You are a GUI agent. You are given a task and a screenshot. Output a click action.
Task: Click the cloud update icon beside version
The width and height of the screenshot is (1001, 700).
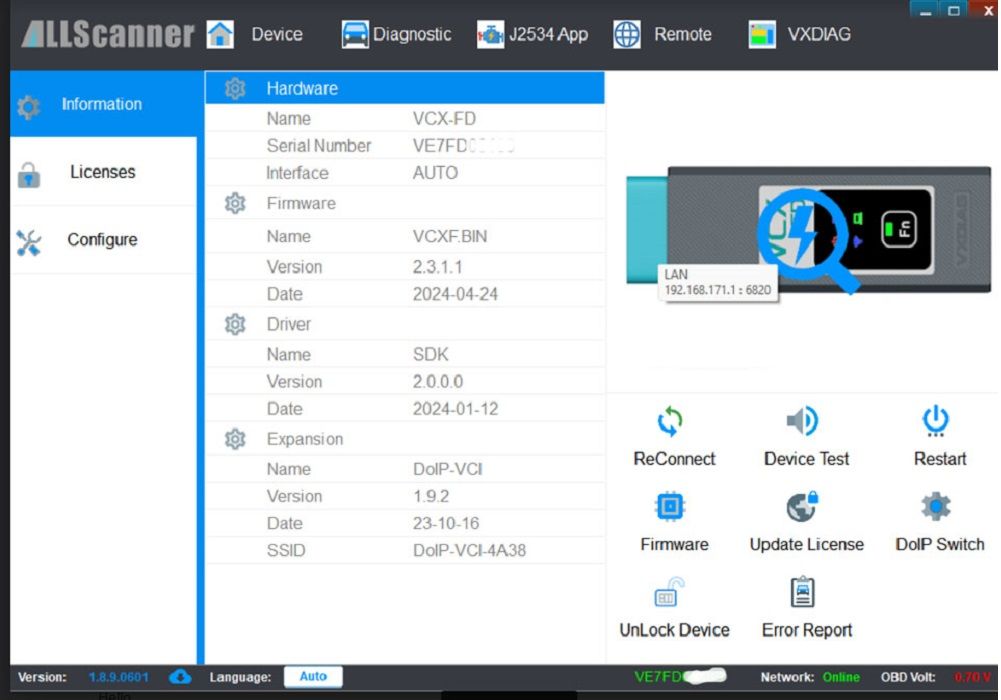click(181, 677)
